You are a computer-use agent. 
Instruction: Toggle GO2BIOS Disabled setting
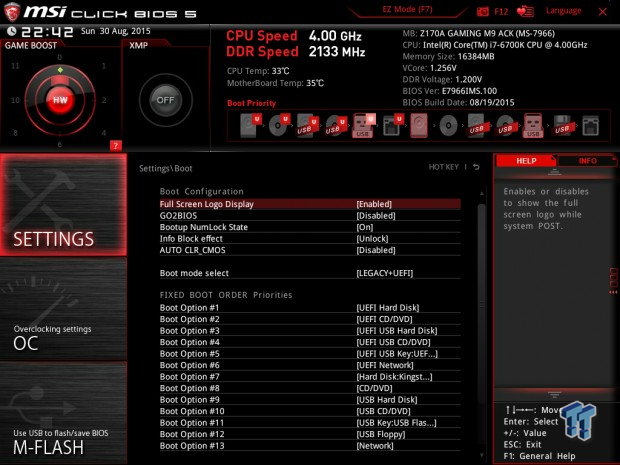[376, 216]
